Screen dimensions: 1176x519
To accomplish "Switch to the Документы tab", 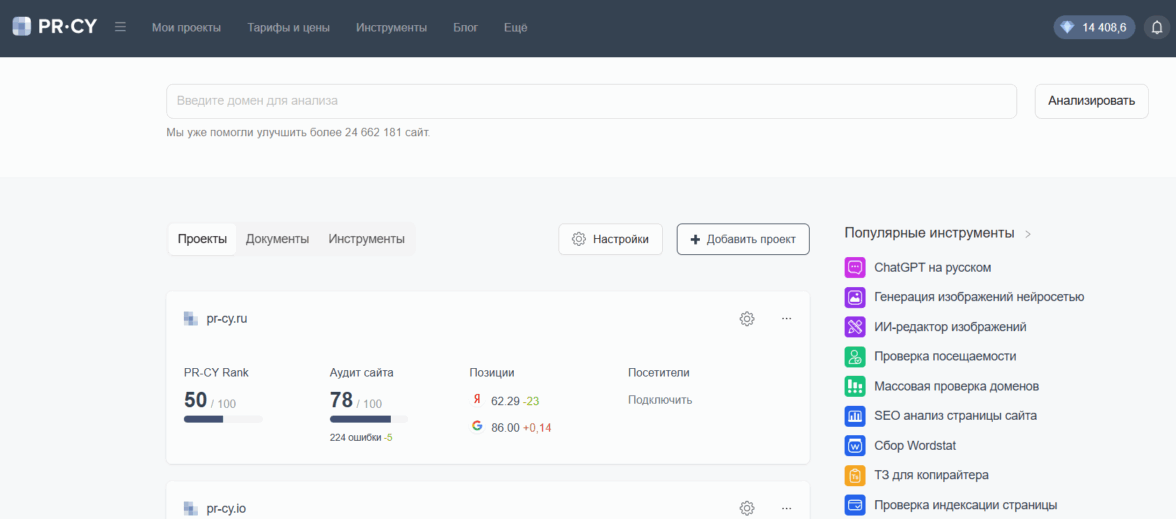I will coord(277,239).
